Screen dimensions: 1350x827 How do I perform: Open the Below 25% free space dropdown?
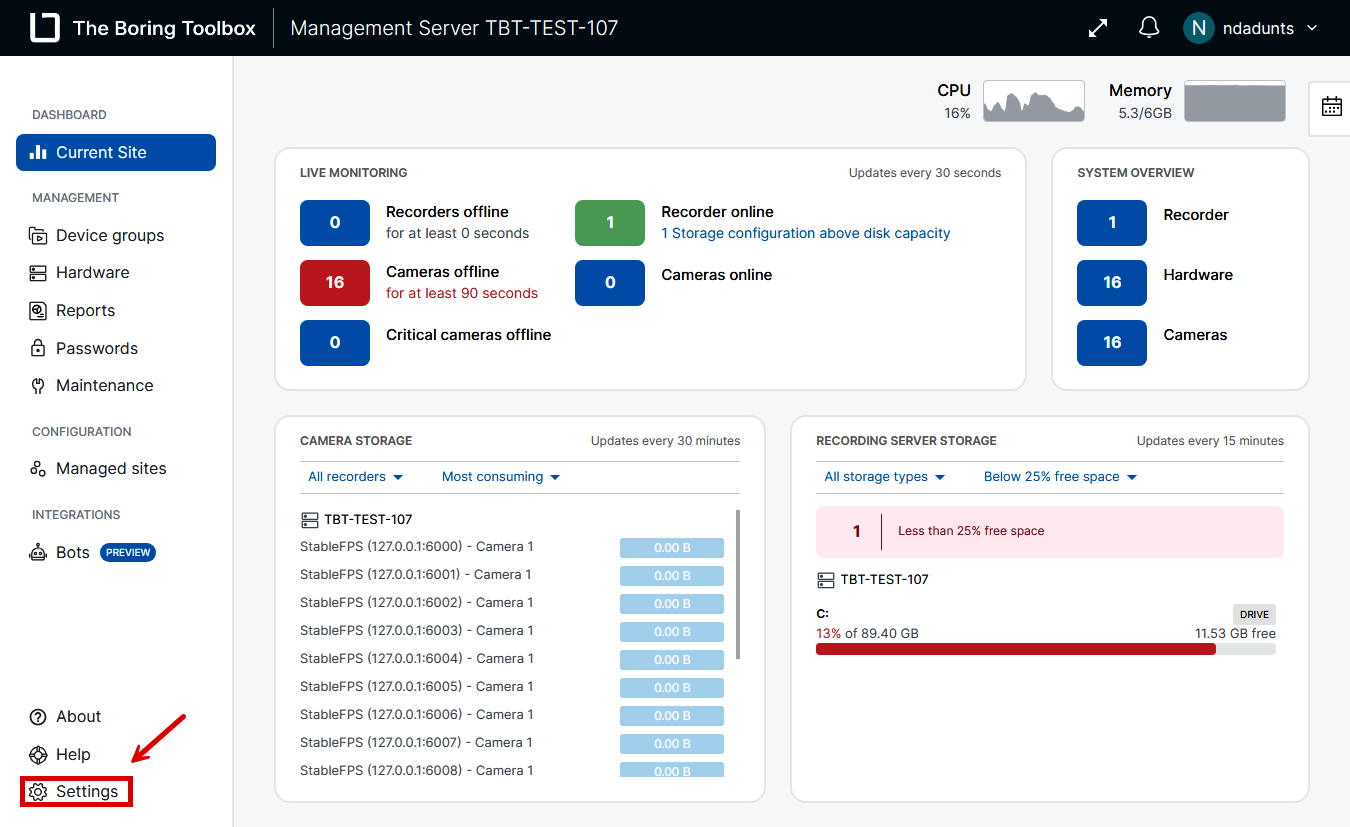[x=1060, y=477]
